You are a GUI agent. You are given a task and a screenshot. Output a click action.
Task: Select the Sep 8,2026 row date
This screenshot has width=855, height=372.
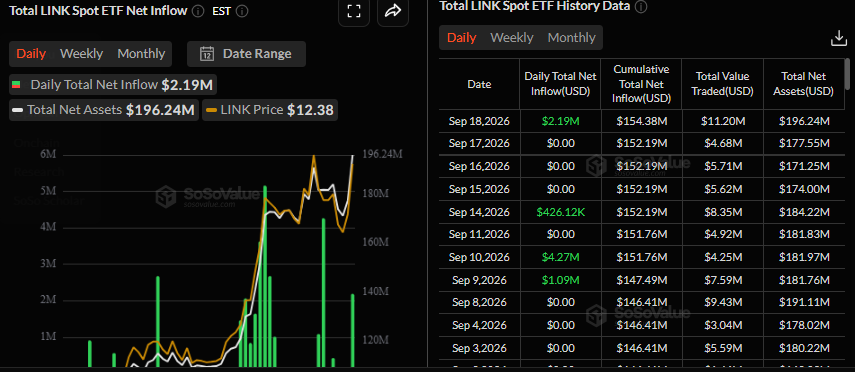pyautogui.click(x=479, y=303)
